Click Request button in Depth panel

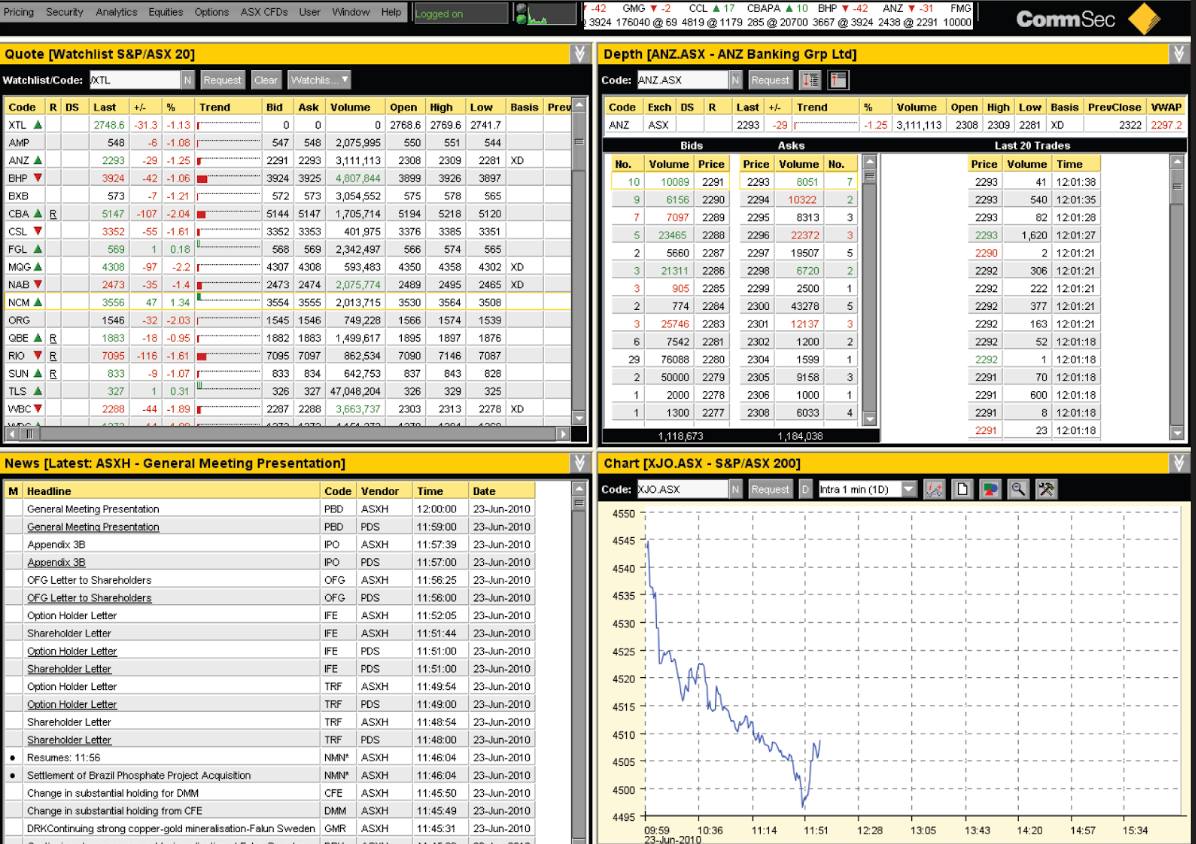point(770,80)
